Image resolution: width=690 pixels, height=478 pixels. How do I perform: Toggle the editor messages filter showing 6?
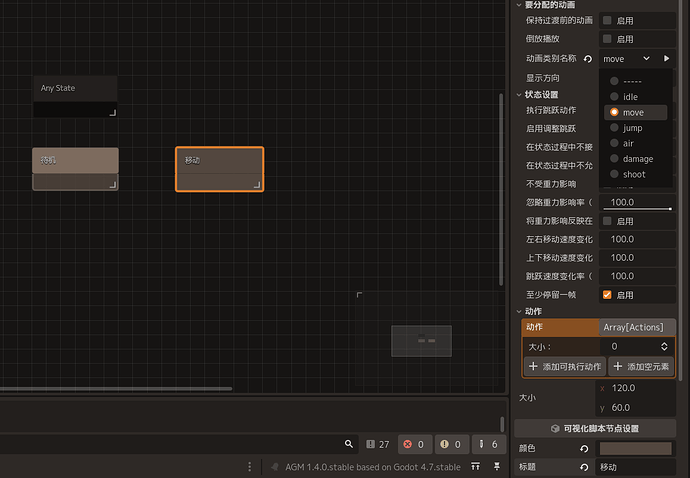488,445
